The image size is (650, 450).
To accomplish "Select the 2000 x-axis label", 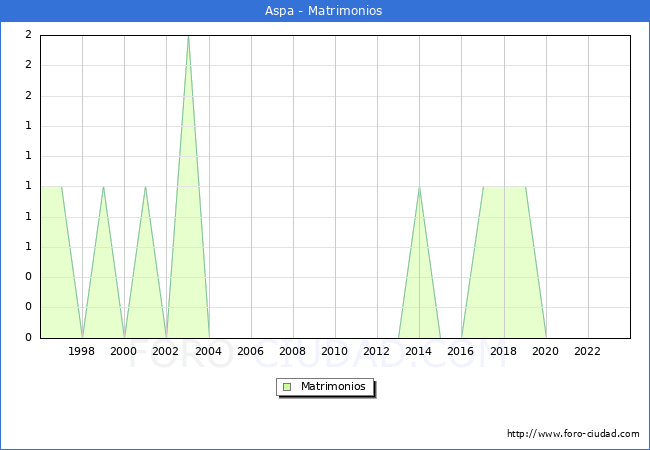I will click(124, 351).
